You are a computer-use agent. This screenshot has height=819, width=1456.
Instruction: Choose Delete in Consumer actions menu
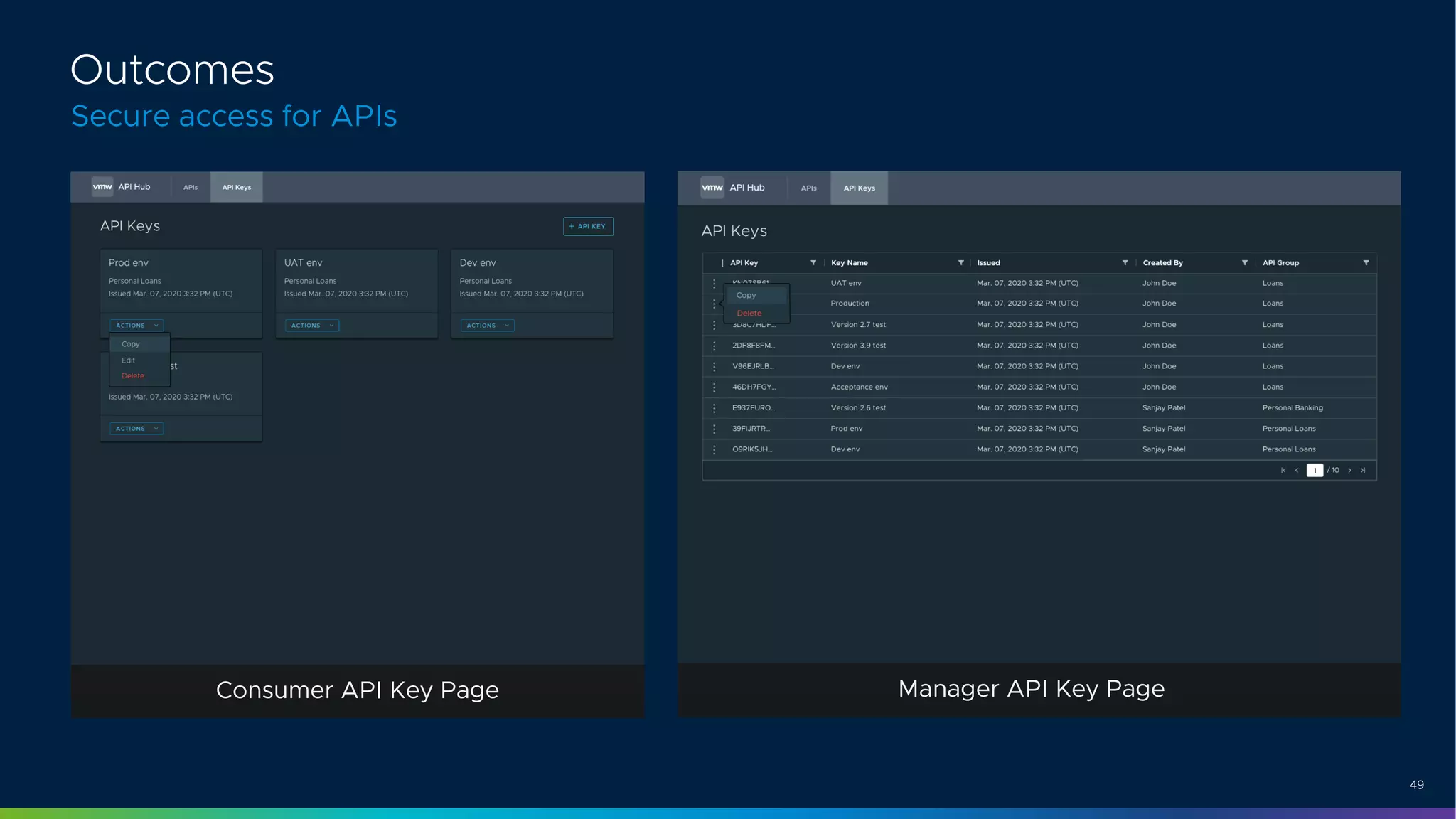pos(139,376)
